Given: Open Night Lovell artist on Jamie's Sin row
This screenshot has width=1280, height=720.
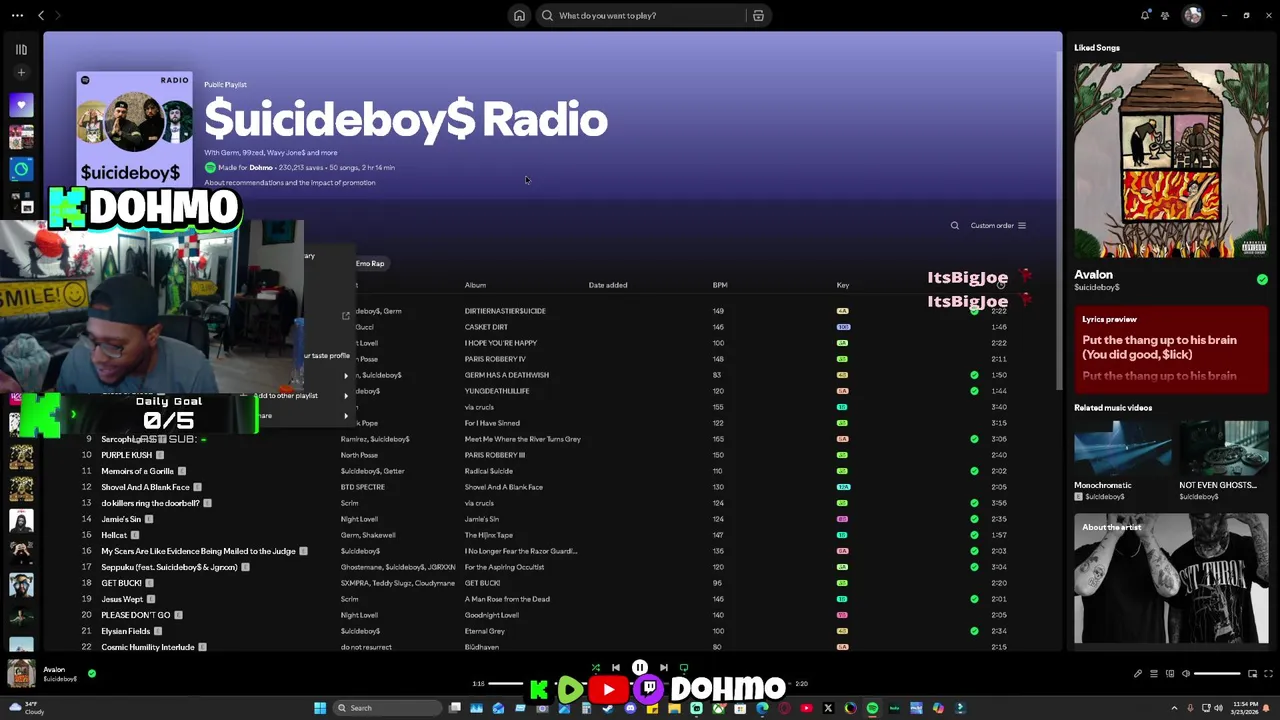Looking at the screenshot, I should click(359, 519).
